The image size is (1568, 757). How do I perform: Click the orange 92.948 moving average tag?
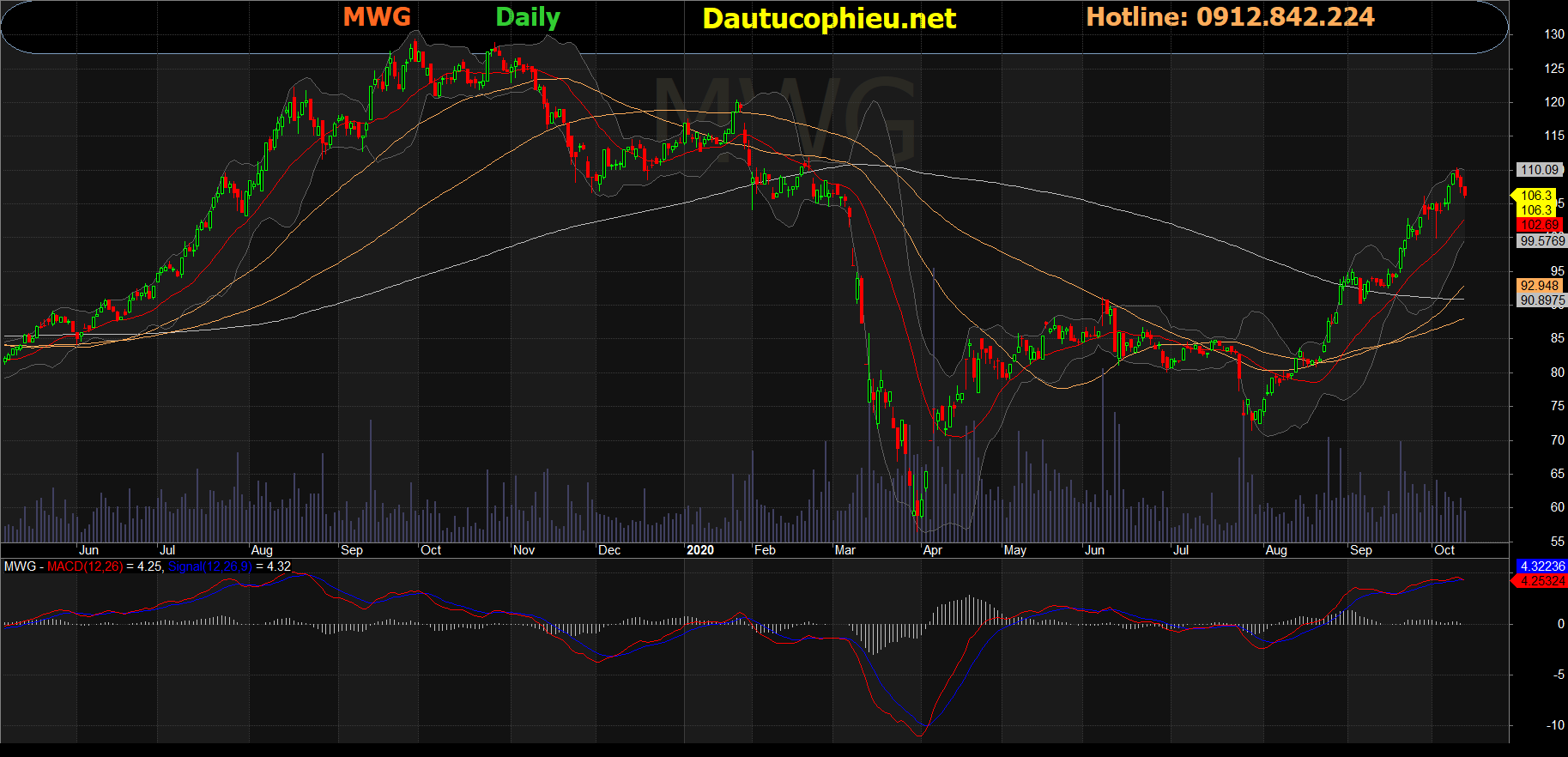click(1539, 286)
